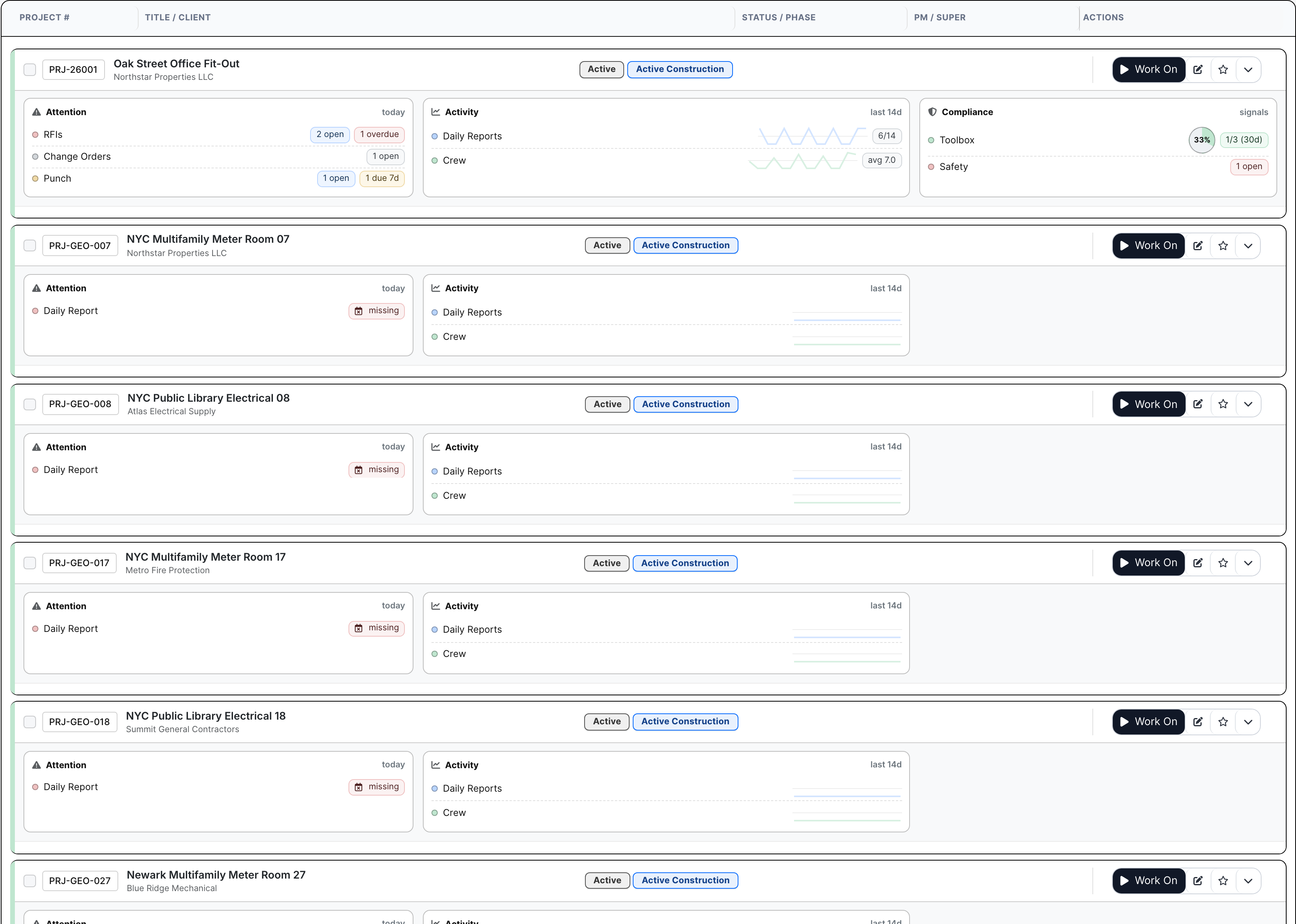The width and height of the screenshot is (1296, 924).
Task: Click Work On for Oak Street Office Fit-Out
Action: coord(1149,69)
